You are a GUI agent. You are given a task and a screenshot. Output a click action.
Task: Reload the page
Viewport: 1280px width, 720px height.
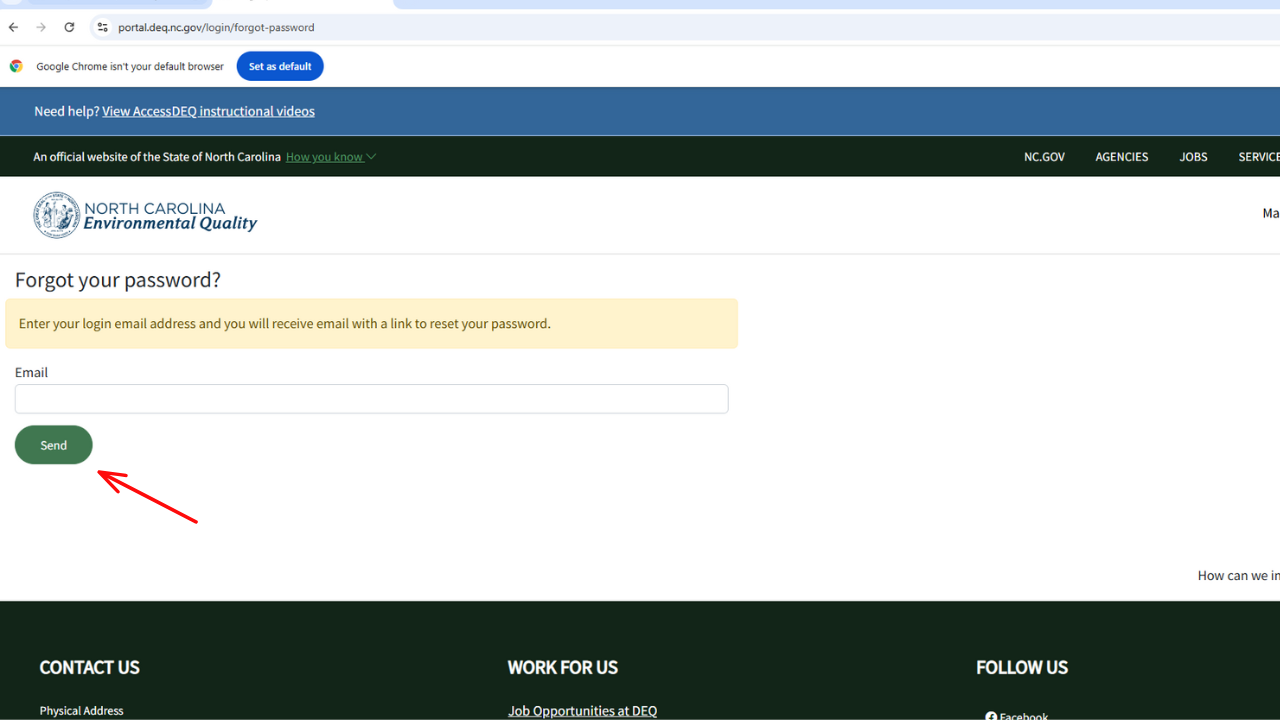[68, 27]
